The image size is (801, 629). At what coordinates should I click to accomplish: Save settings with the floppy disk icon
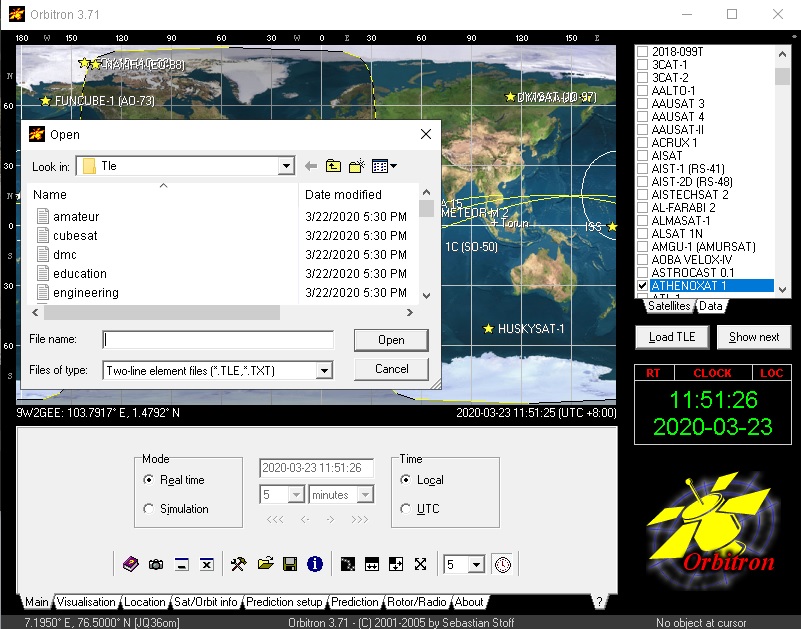click(290, 564)
